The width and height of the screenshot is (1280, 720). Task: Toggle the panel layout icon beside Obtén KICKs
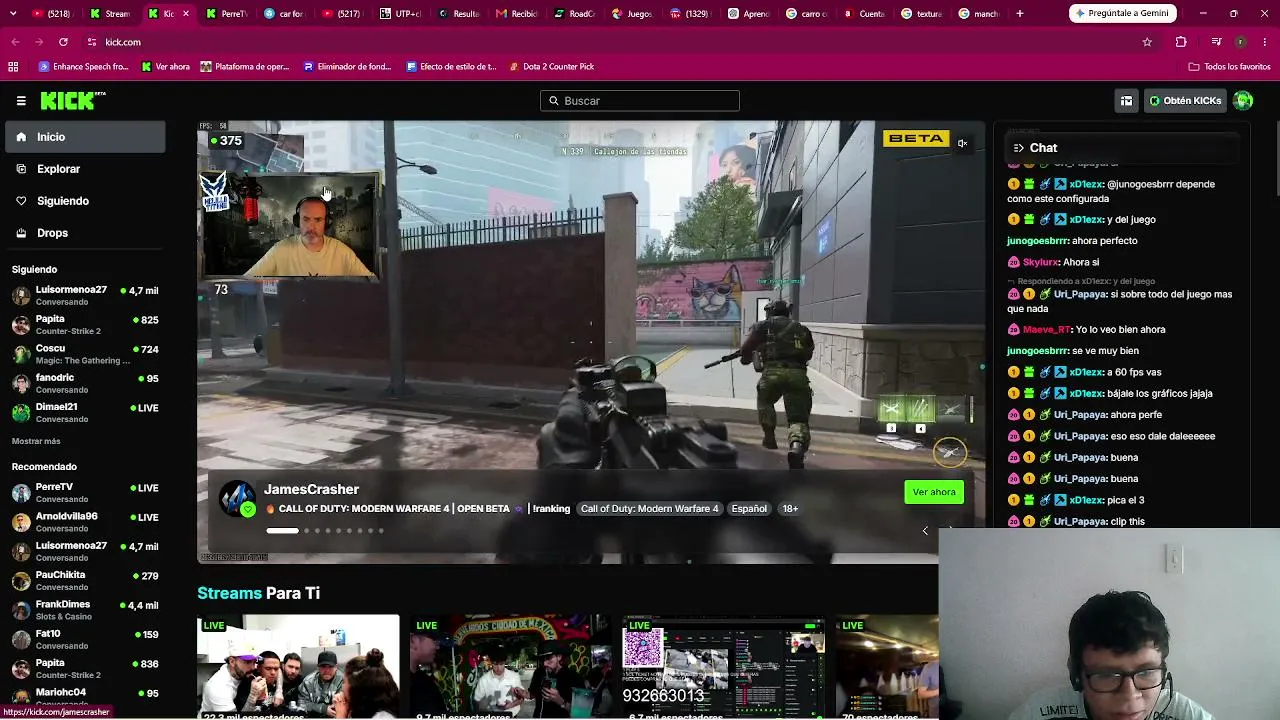point(1126,101)
